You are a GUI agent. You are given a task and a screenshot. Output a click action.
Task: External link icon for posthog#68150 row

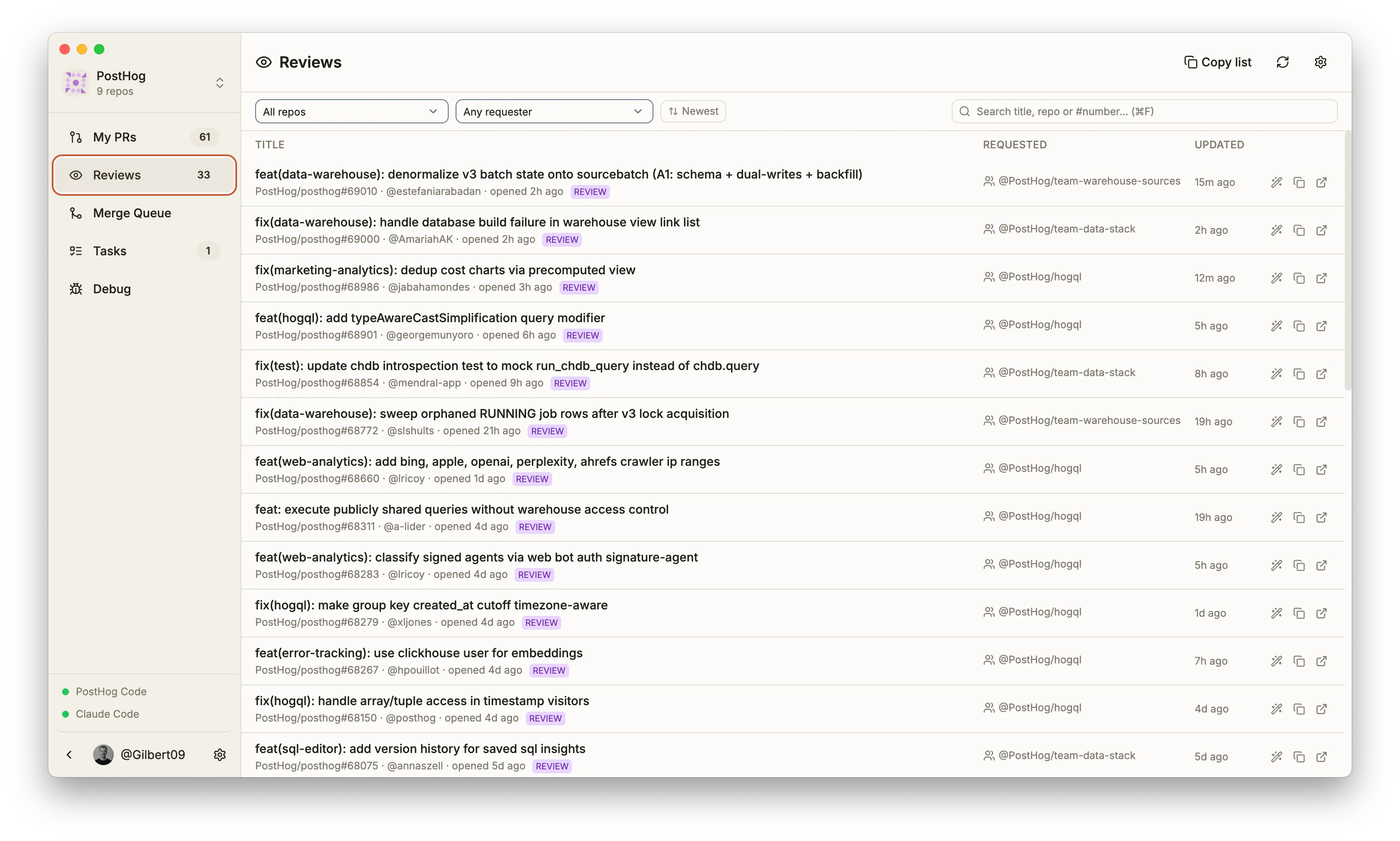pos(1321,709)
